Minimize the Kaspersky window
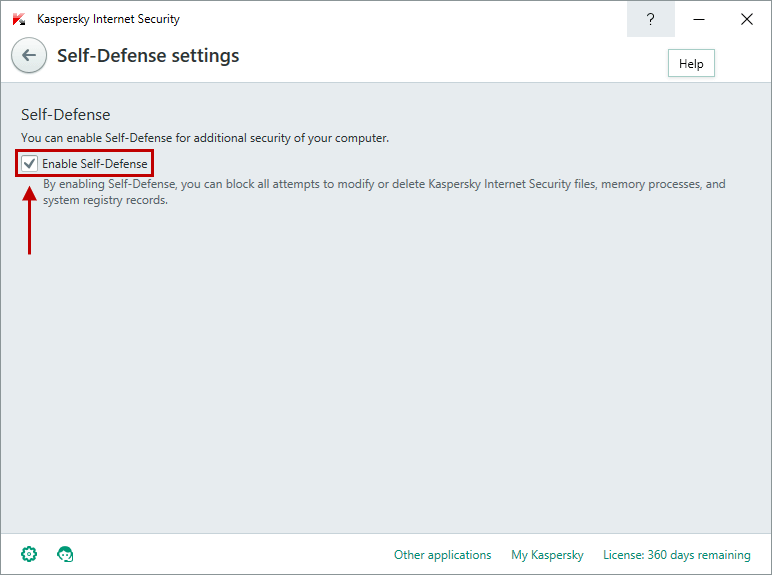Image resolution: width=772 pixels, height=575 pixels. (699, 19)
